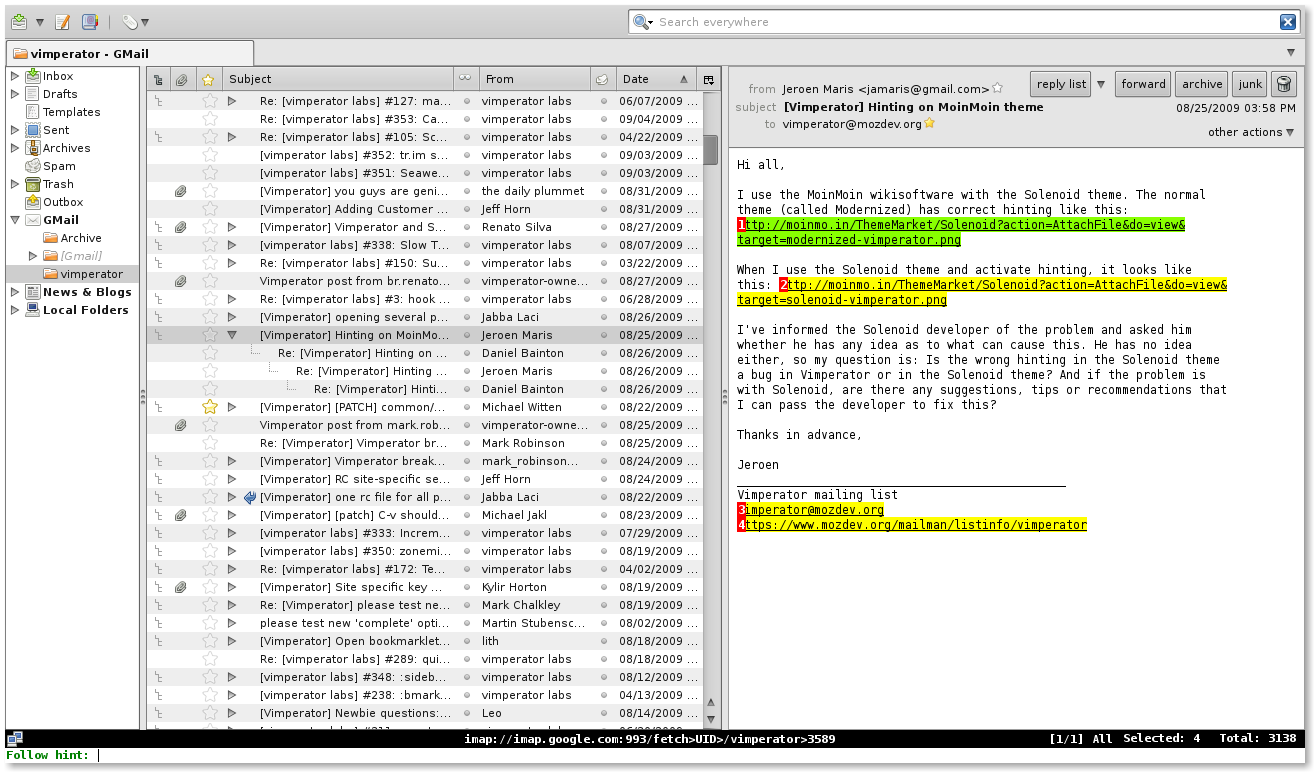This screenshot has width=1314, height=772.
Task: Open the search options magnifier dropdown
Action: pos(643,22)
